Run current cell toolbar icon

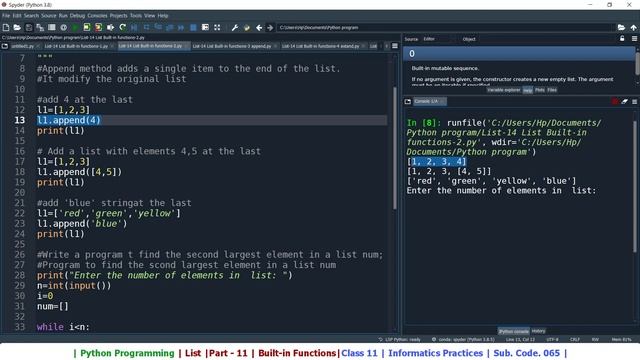pos(87,27)
